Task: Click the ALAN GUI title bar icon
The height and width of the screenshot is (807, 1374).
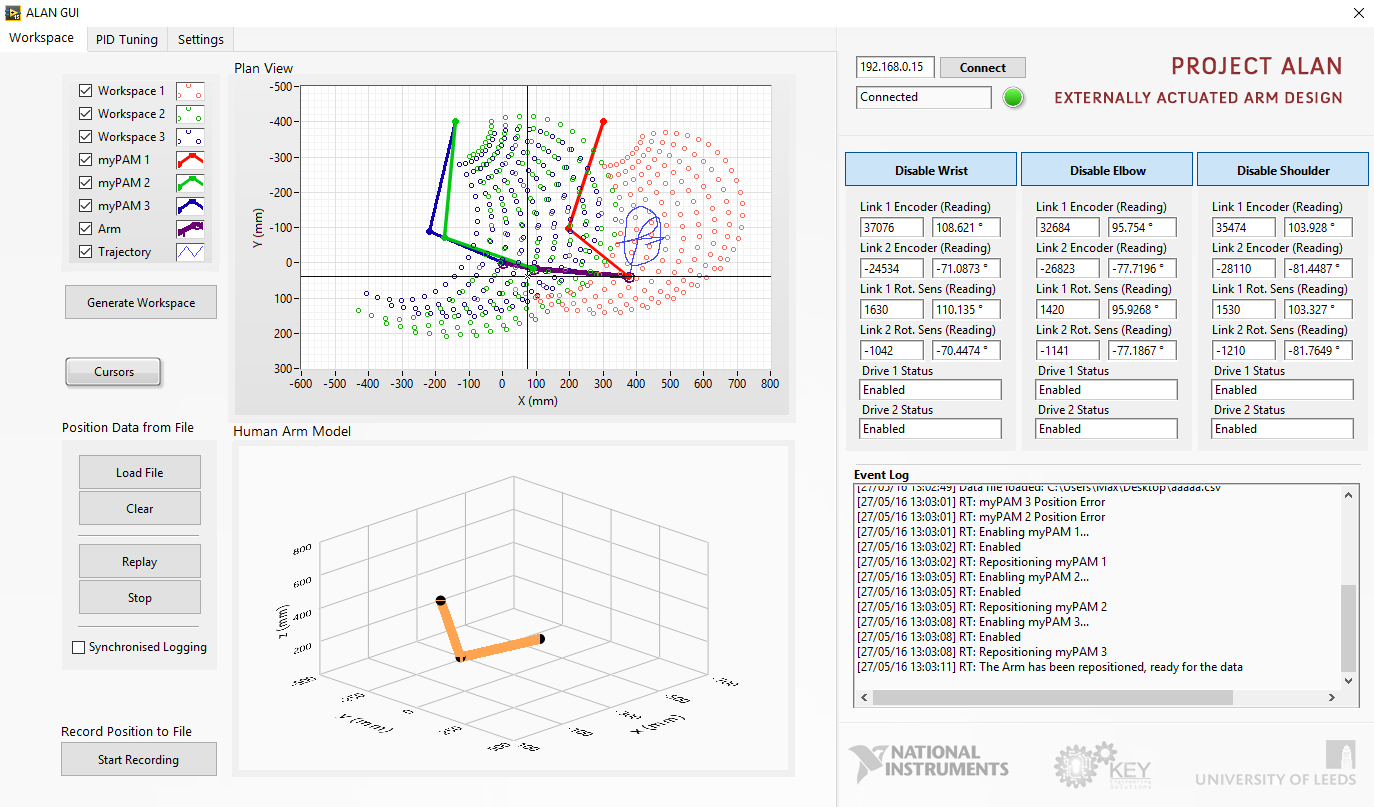Action: pos(11,12)
